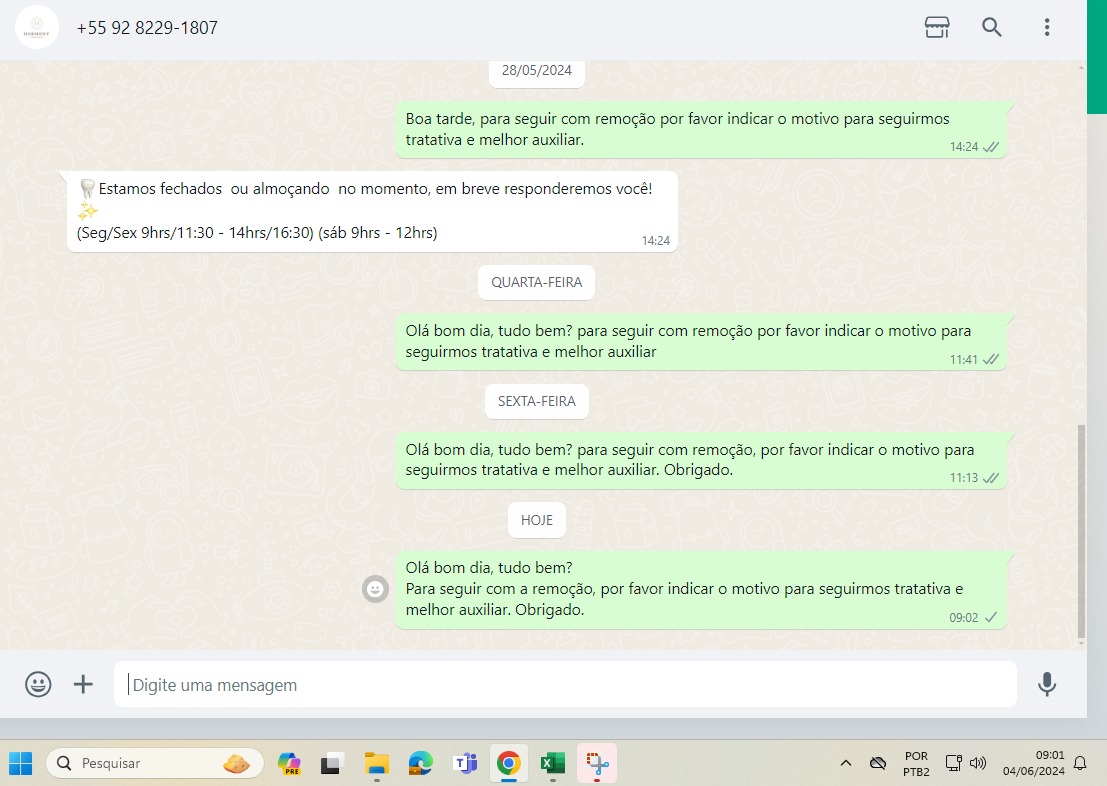
Task: Open Microsoft Teams from taskbar
Action: [465, 764]
